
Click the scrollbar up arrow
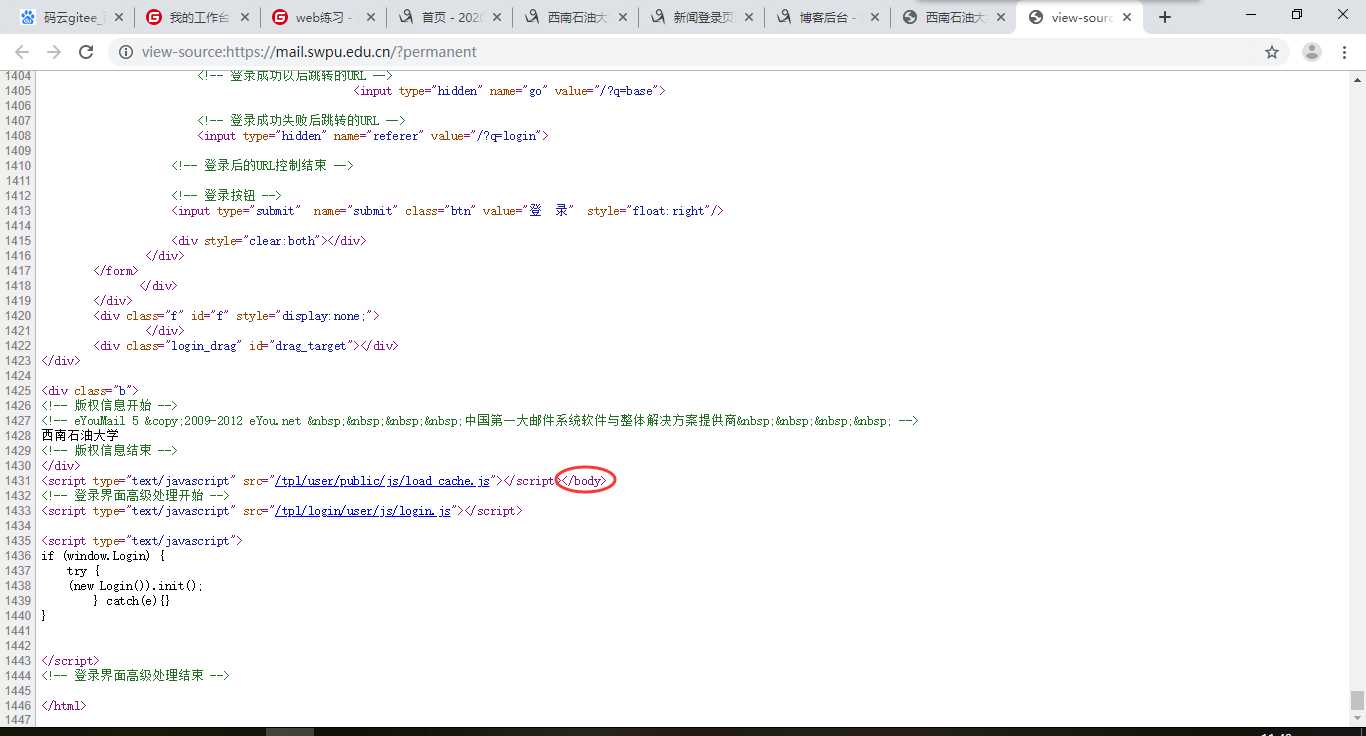pos(1357,79)
